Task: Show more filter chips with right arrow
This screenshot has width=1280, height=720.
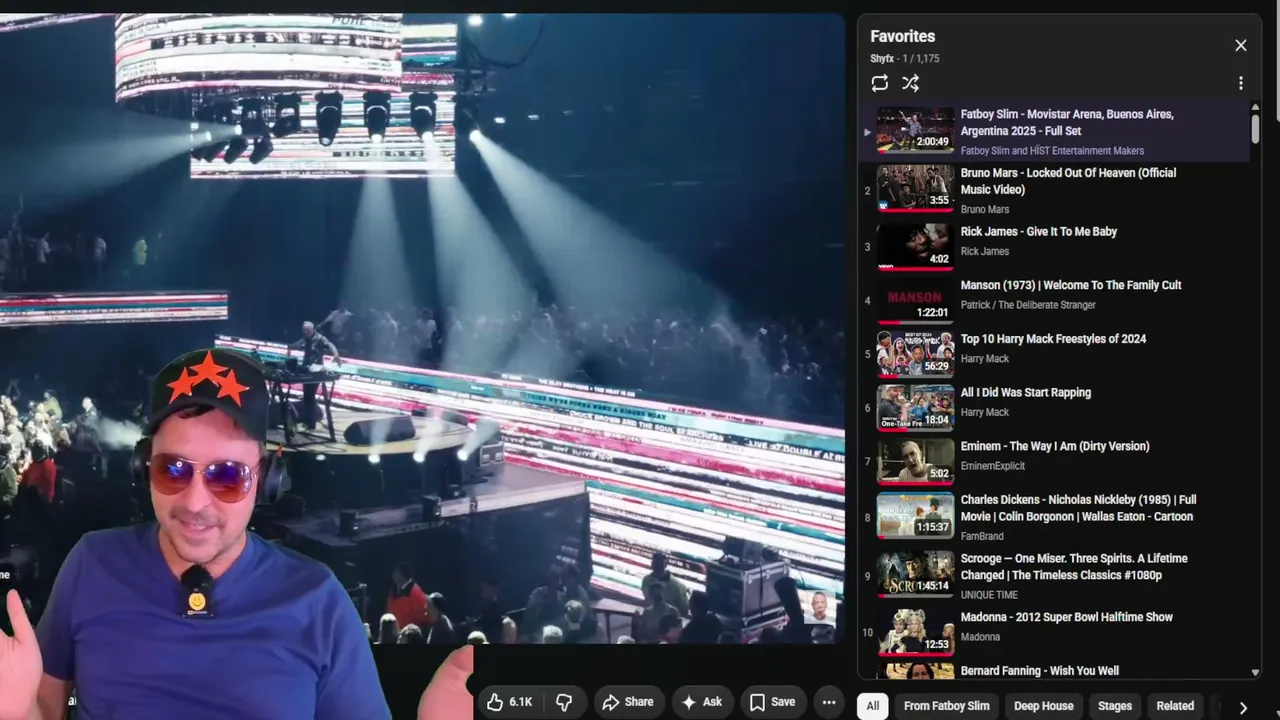Action: pos(1243,707)
